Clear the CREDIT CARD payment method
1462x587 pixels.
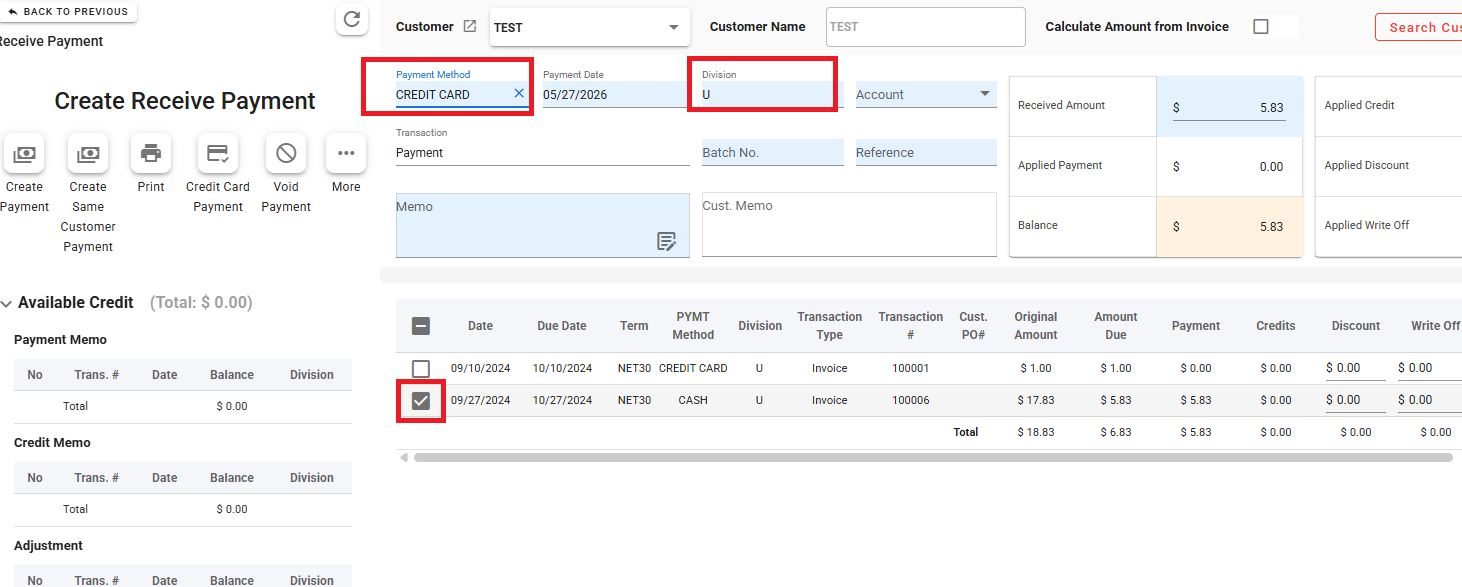click(x=519, y=93)
